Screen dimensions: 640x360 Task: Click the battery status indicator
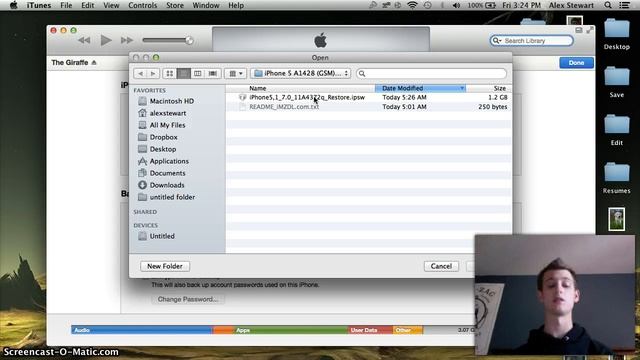[482, 5]
